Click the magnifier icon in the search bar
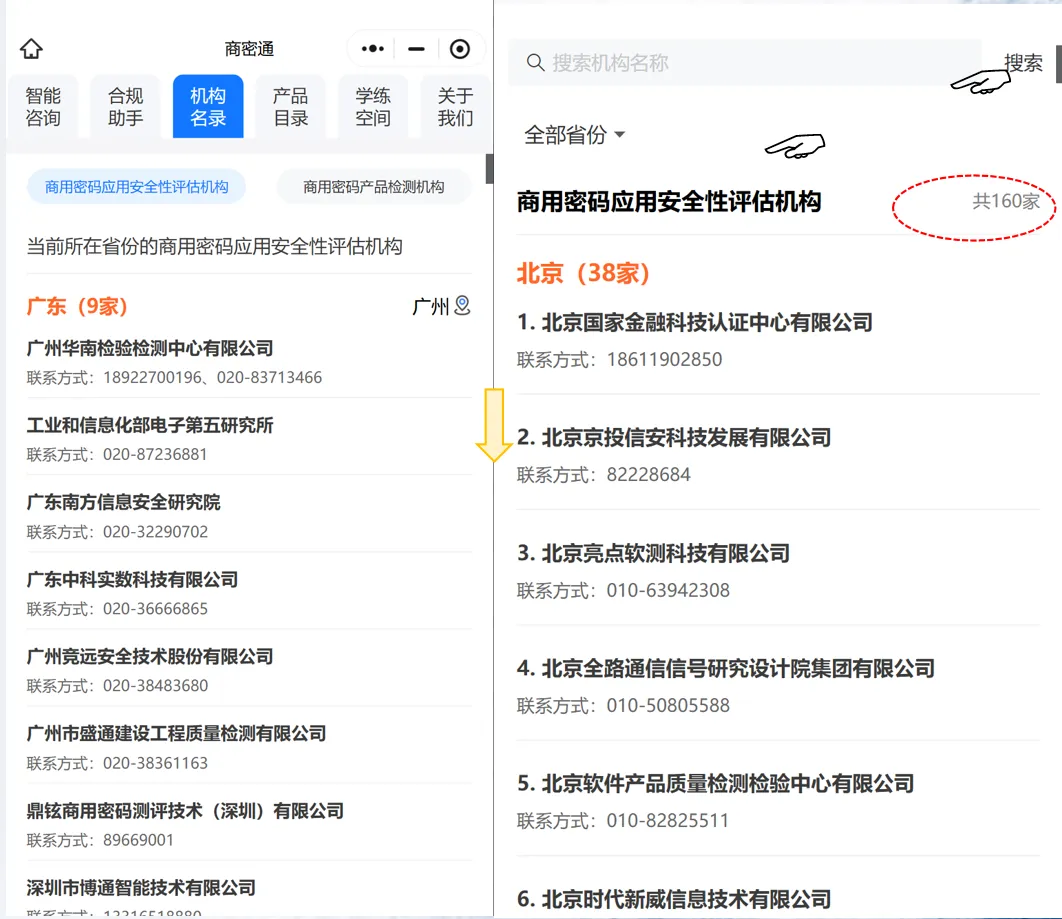Viewport: 1062px width, 919px height. tap(535, 62)
